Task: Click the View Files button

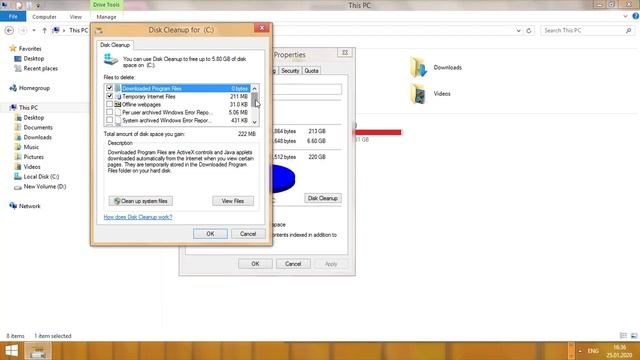Action: point(233,201)
